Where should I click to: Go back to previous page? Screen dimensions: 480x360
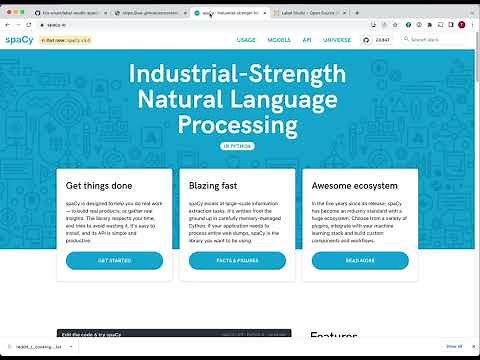pyautogui.click(x=7, y=25)
